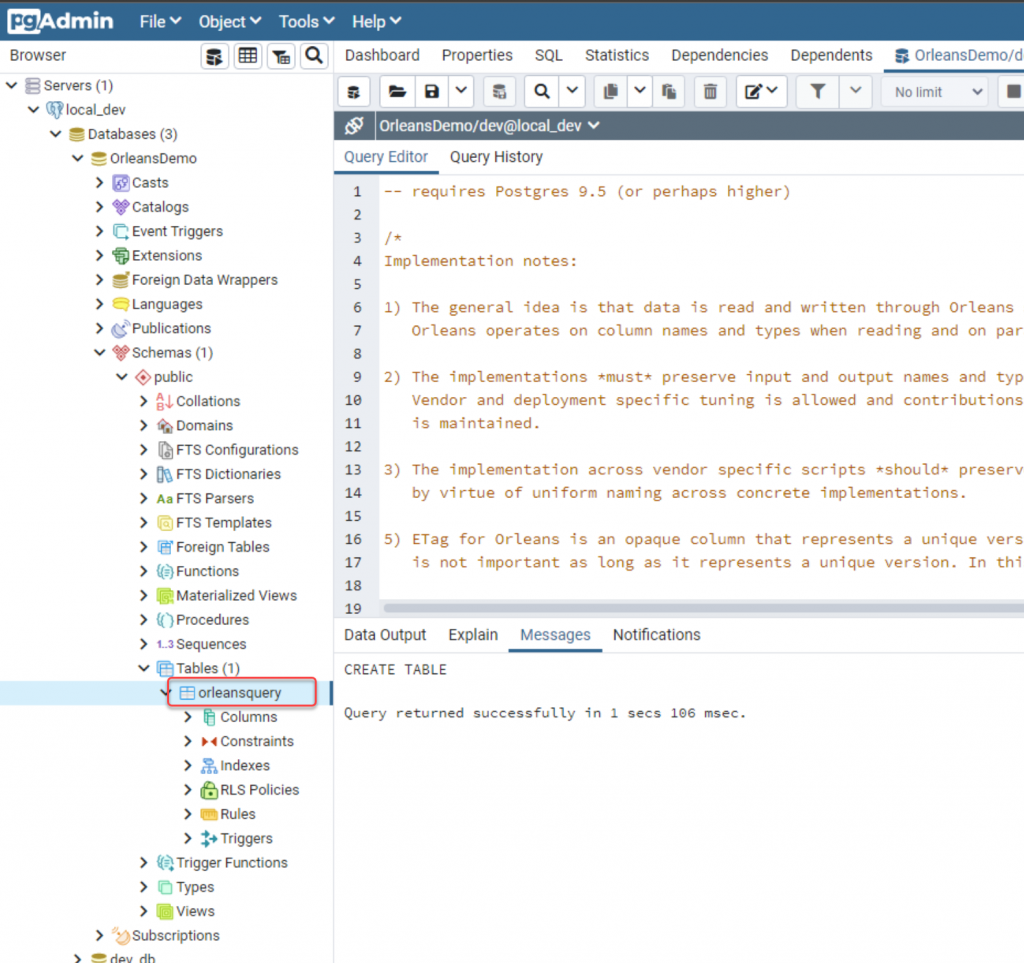Screen dimensions: 1024x963
Task: Click the first query toolbar database icon
Action: point(354,92)
